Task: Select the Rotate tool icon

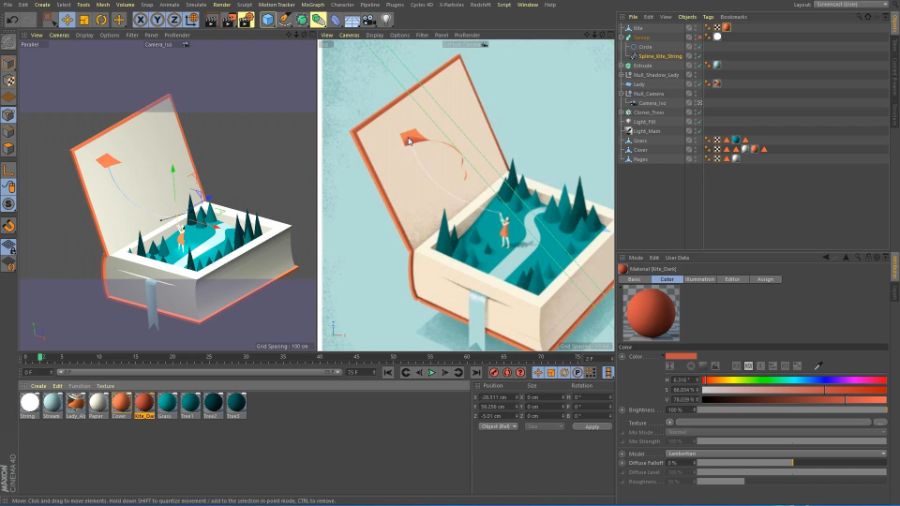Action: pyautogui.click(x=101, y=20)
